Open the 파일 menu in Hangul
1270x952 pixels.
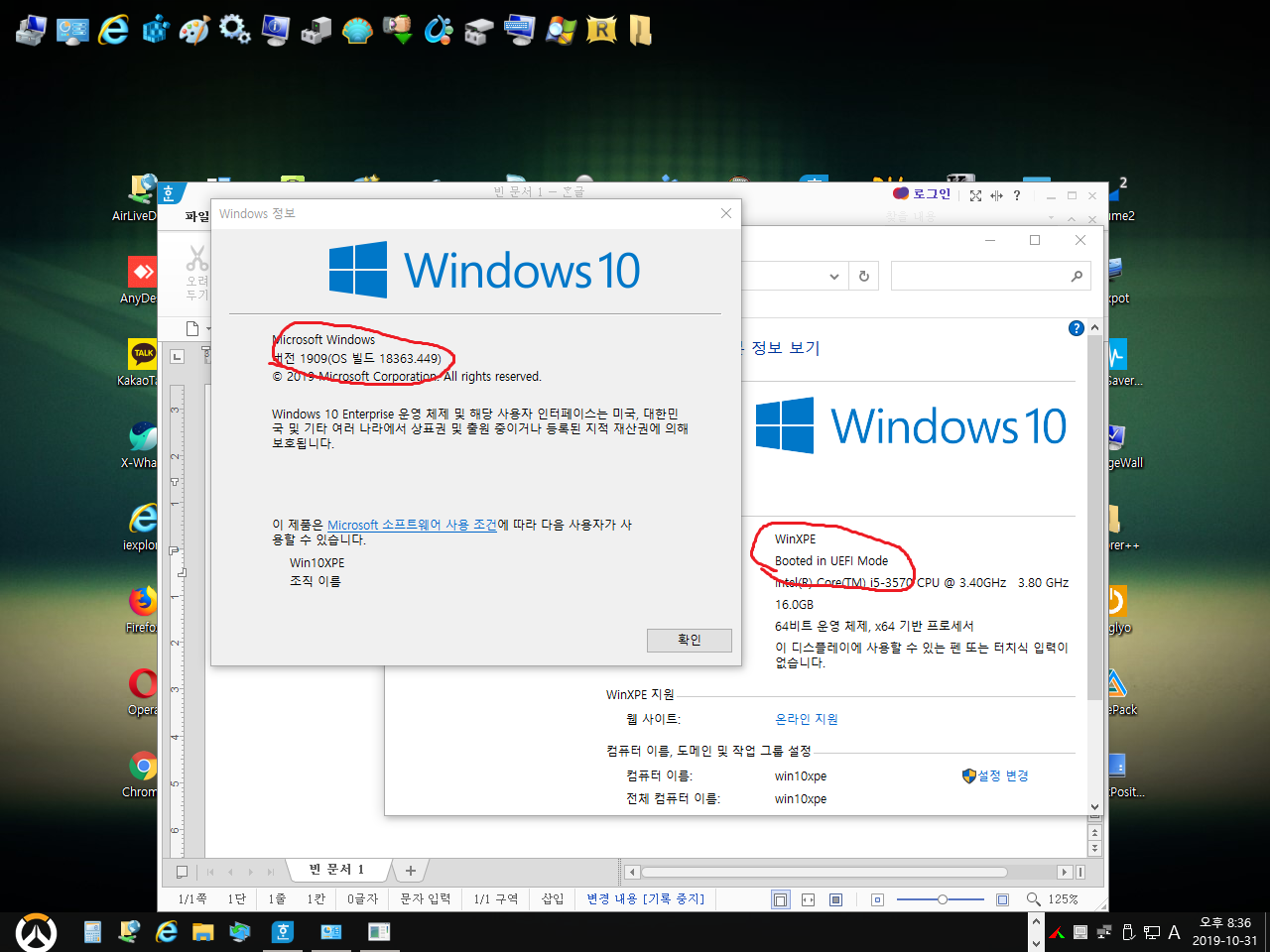click(x=197, y=216)
